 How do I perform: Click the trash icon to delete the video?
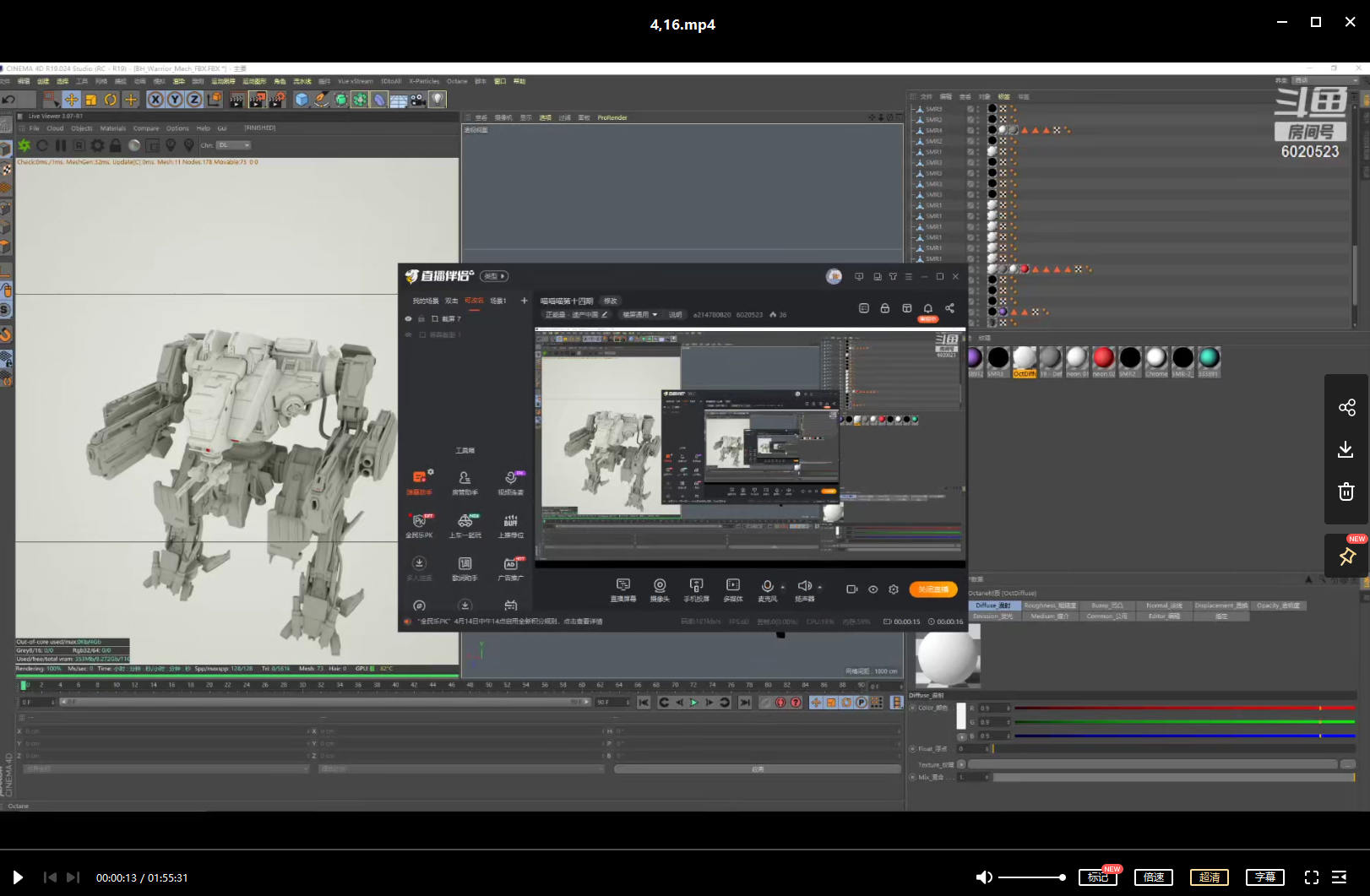[x=1346, y=491]
